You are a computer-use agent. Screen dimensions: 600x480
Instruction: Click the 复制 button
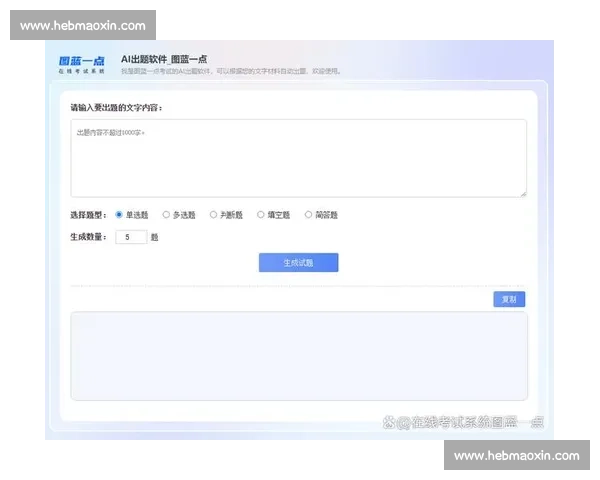509,299
